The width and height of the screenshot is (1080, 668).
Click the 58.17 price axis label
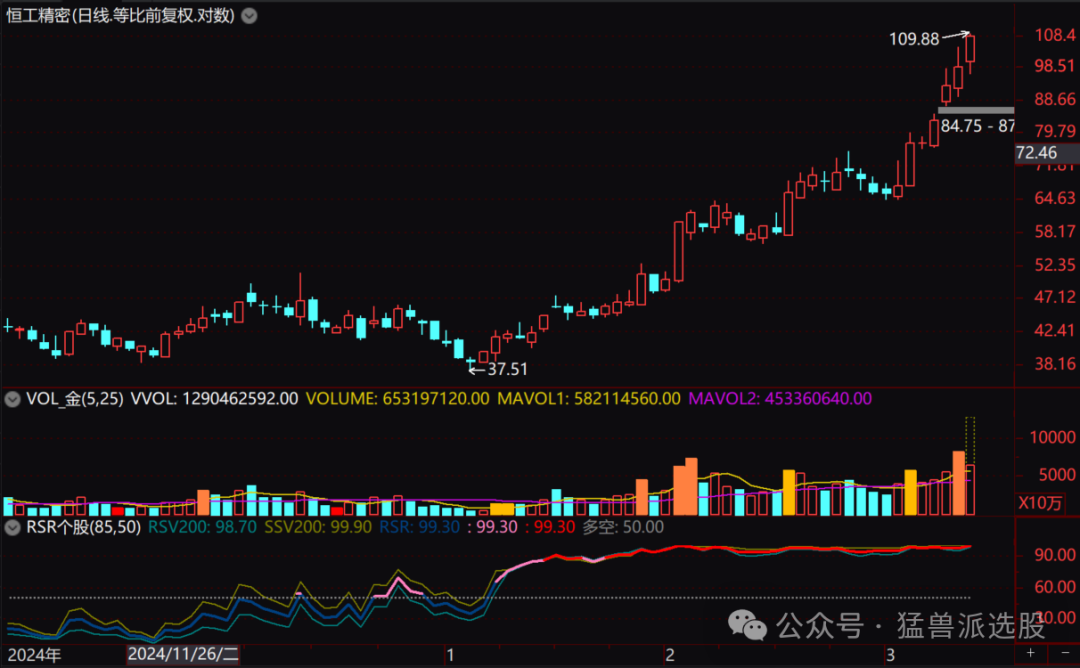pos(1055,231)
